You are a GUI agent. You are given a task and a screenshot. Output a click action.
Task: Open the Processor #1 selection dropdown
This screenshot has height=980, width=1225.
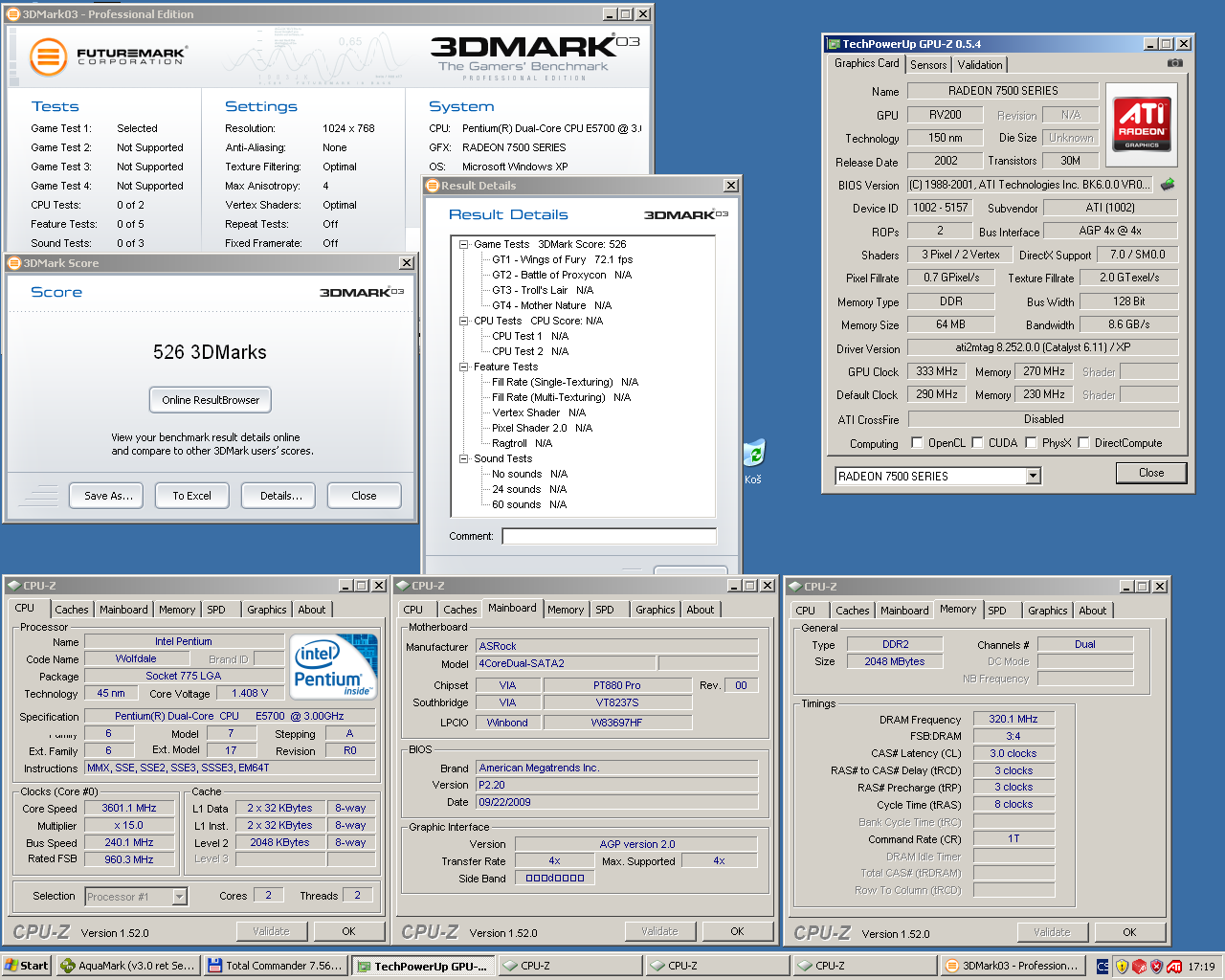(179, 897)
